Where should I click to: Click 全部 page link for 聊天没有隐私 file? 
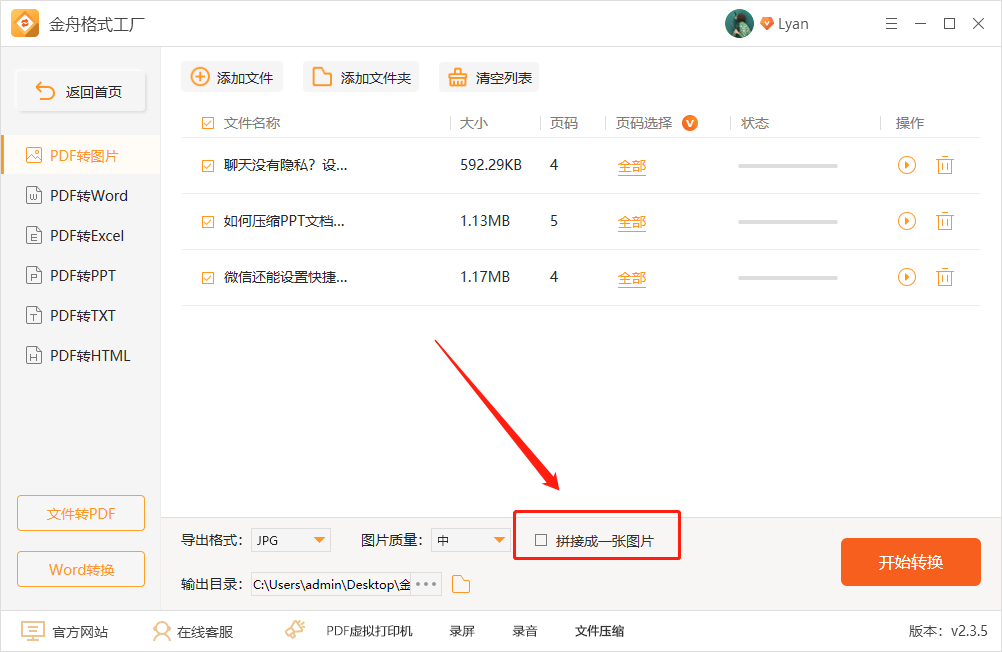631,166
